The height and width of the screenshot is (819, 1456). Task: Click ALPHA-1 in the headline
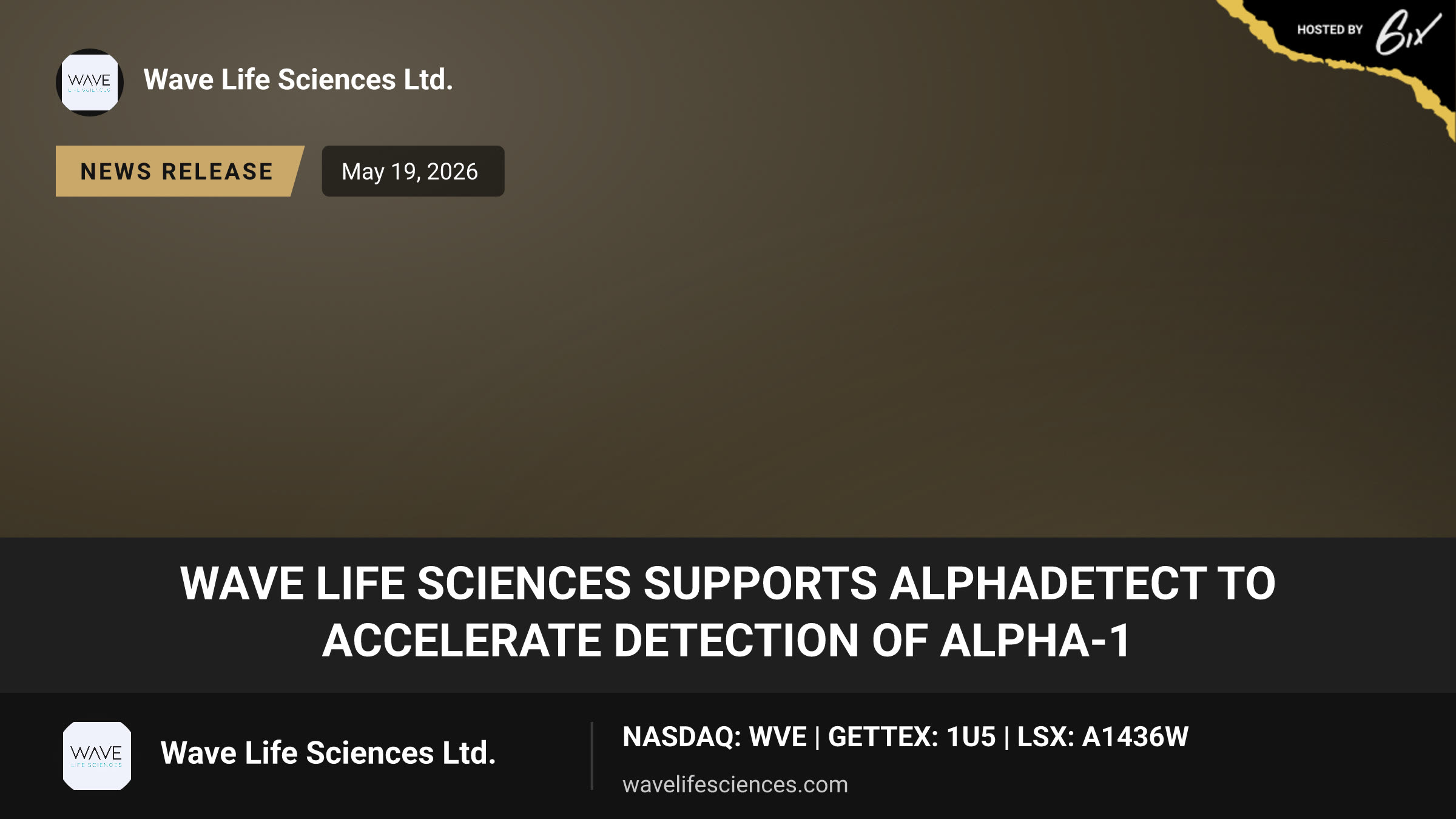[x=1035, y=641]
